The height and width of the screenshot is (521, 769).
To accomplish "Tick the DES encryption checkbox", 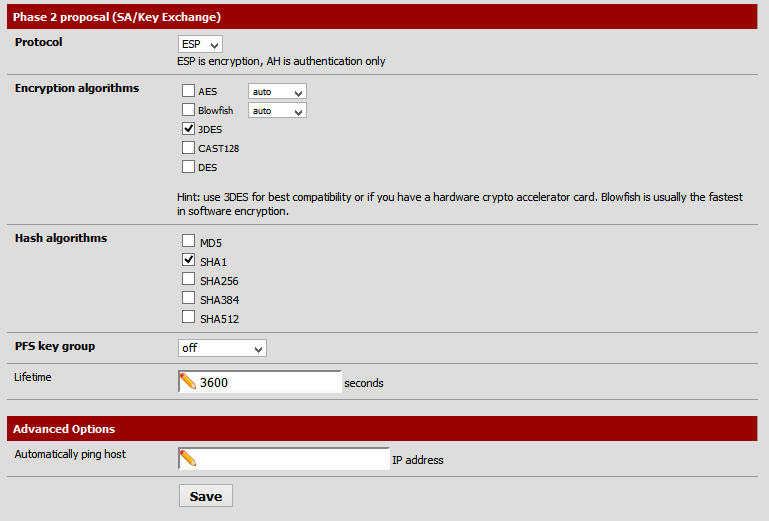I will [x=188, y=167].
